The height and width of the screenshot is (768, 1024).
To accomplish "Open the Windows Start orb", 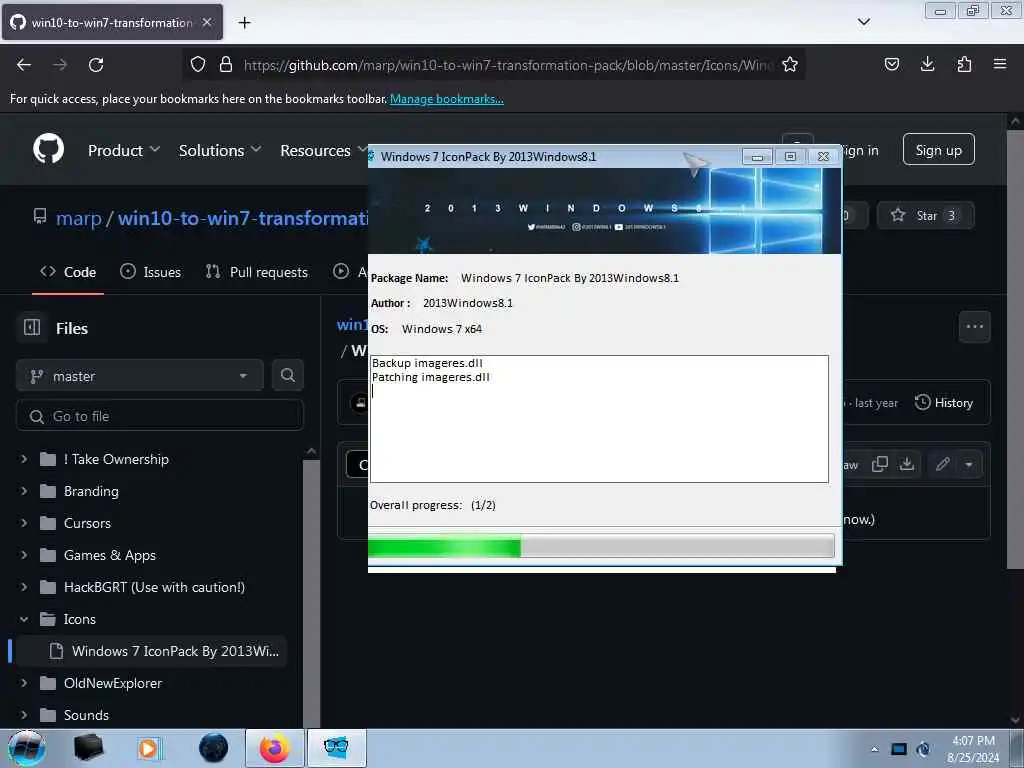I will click(x=27, y=748).
